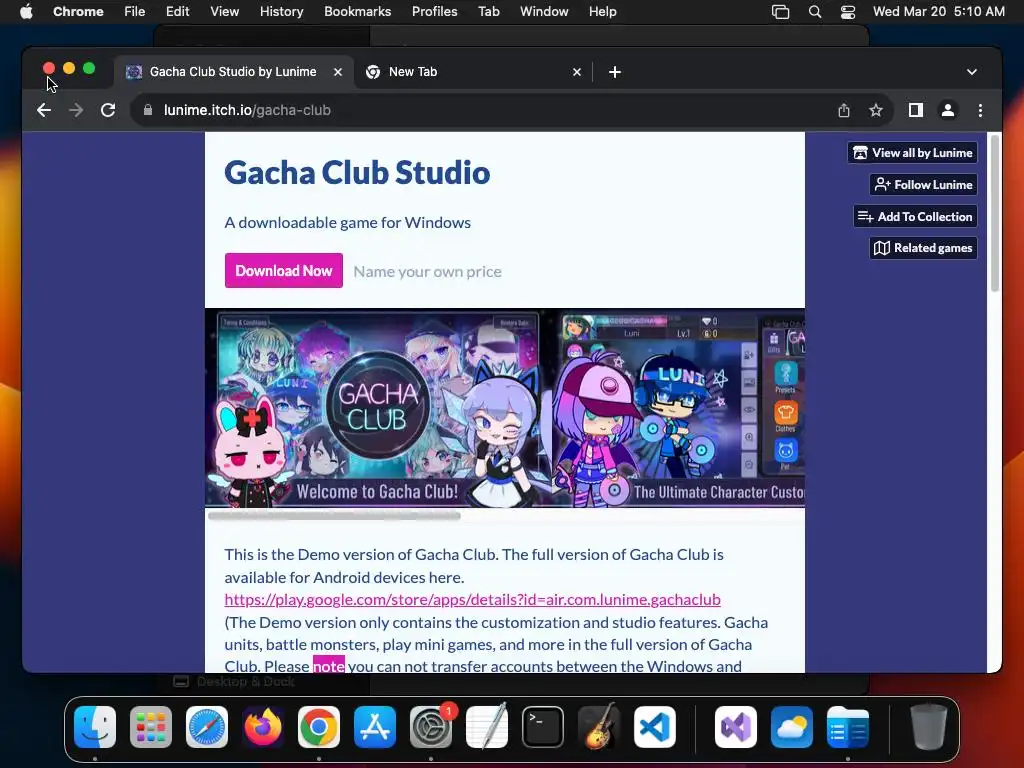The height and width of the screenshot is (768, 1024).
Task: Open the History menu
Action: tap(281, 11)
